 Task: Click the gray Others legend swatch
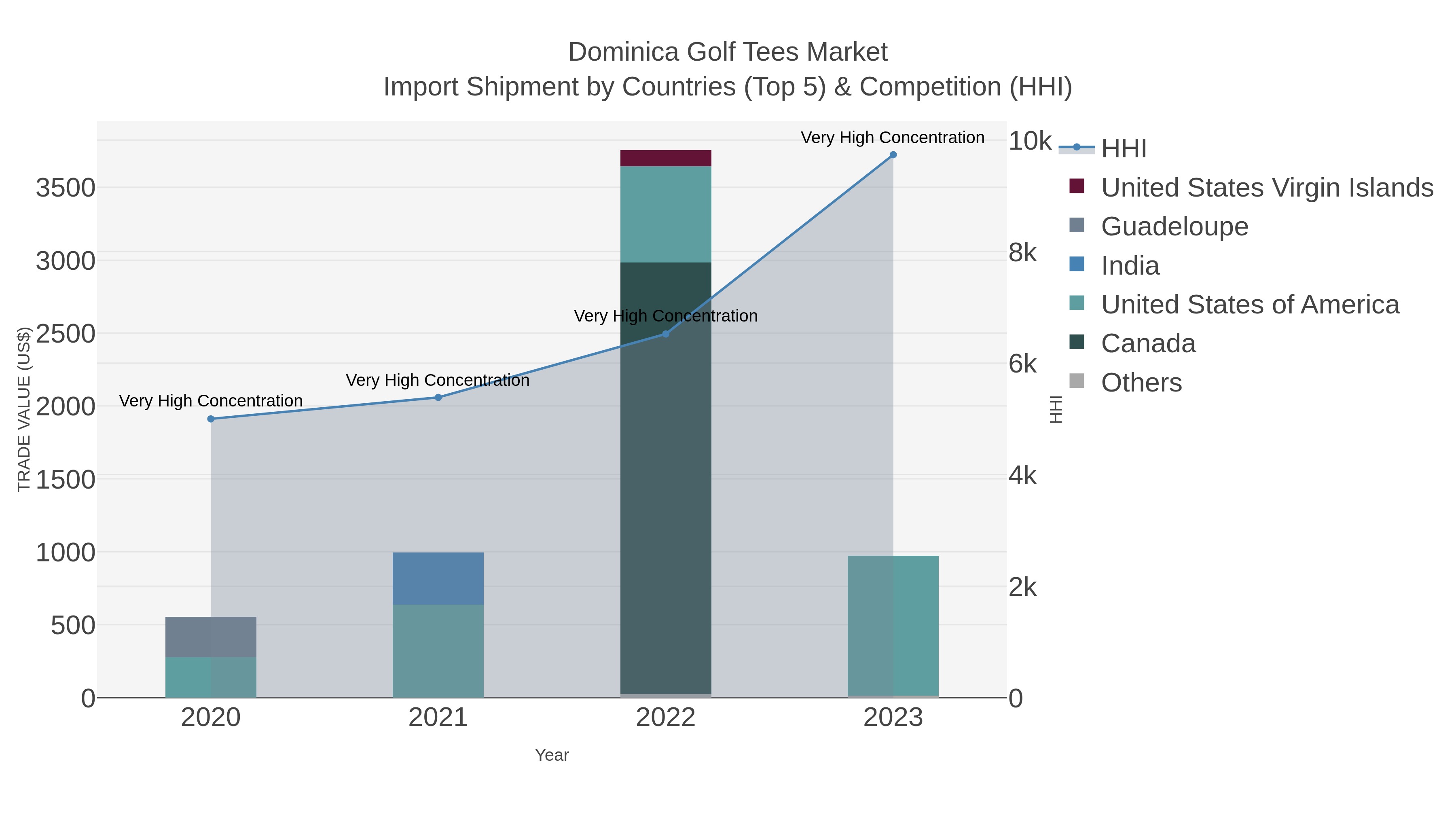pos(1077,381)
